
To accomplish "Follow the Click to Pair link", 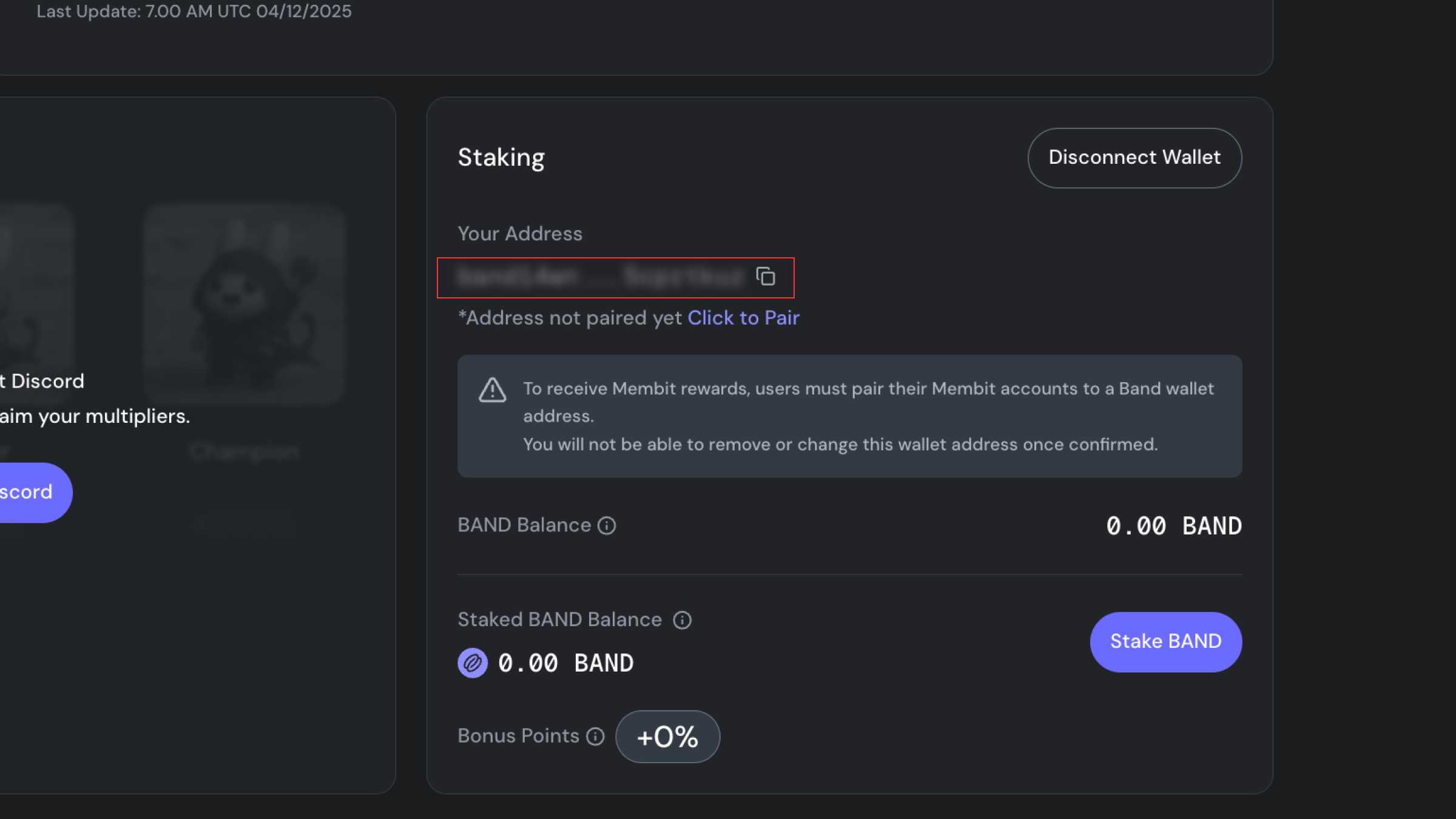I will click(x=743, y=318).
